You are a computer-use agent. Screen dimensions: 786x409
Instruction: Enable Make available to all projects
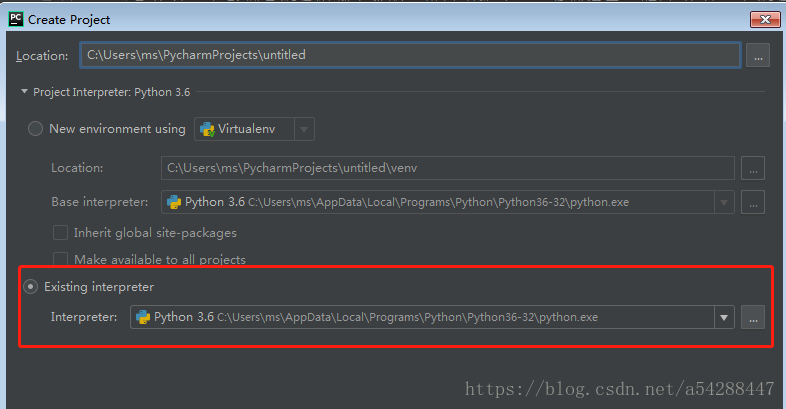60,259
